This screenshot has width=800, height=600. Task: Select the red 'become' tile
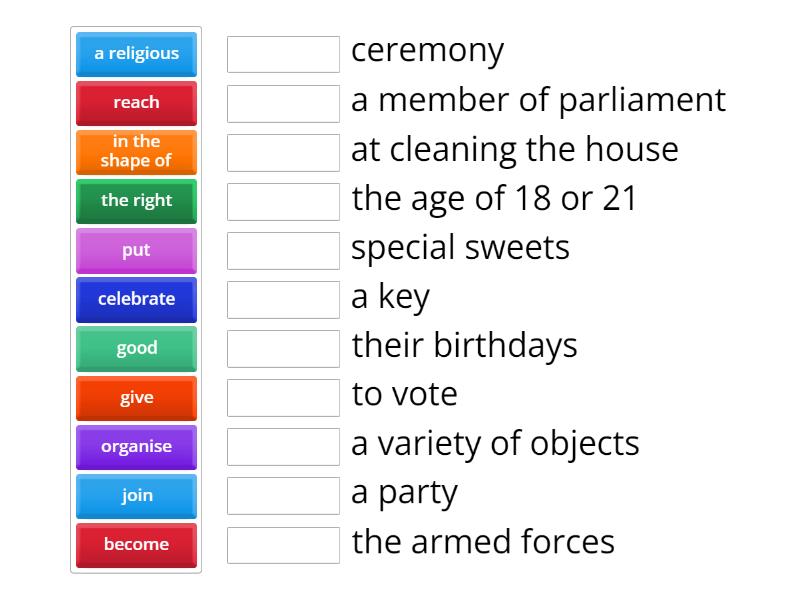click(x=136, y=545)
